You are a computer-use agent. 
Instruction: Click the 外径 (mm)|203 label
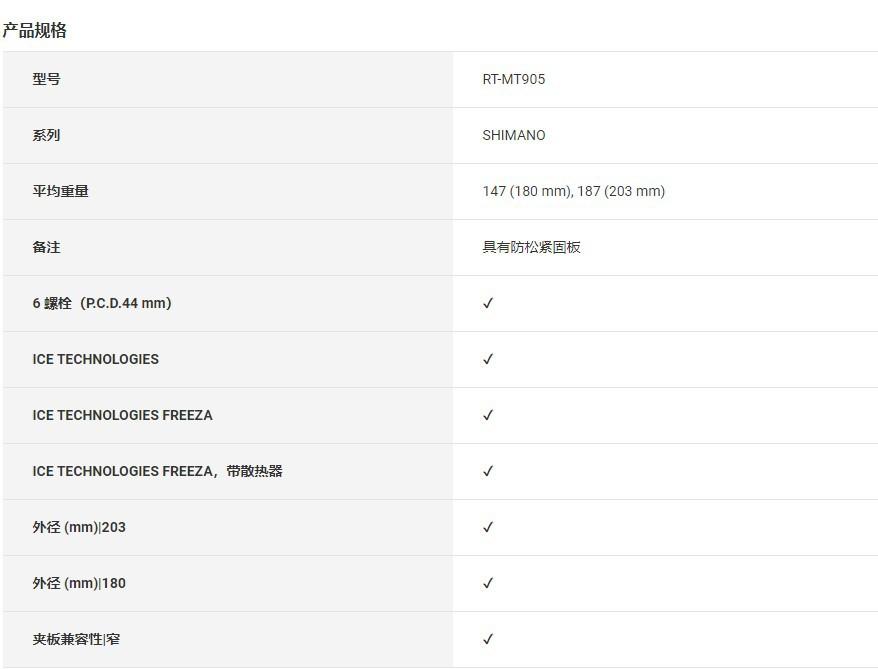coord(79,527)
